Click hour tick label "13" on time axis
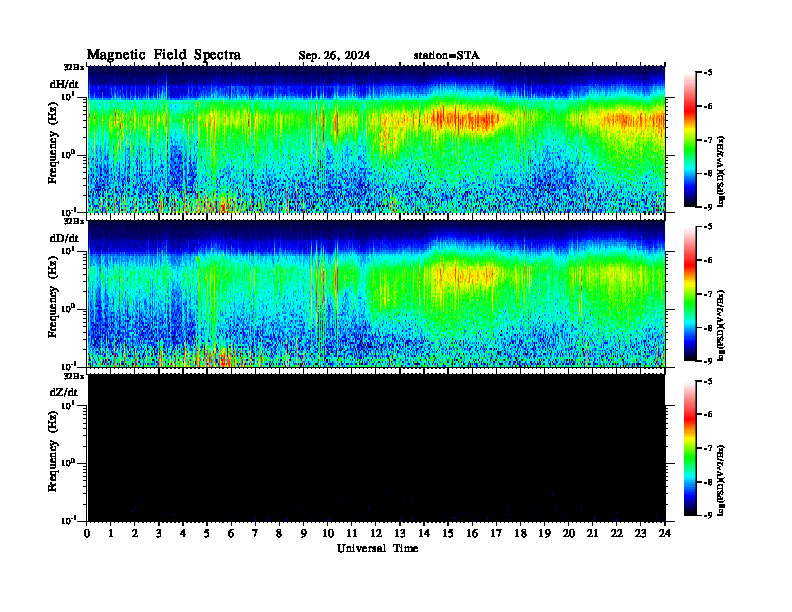The height and width of the screenshot is (612, 792). pos(400,534)
